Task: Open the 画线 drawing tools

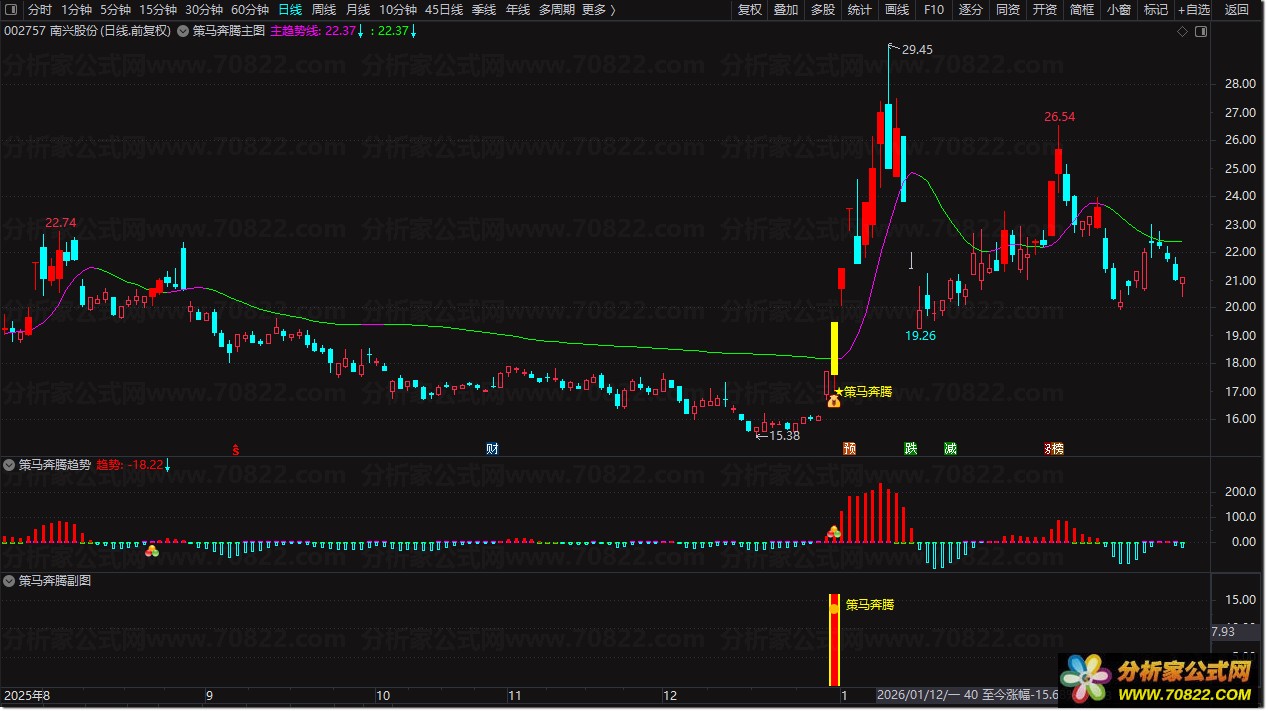Action: (x=897, y=9)
